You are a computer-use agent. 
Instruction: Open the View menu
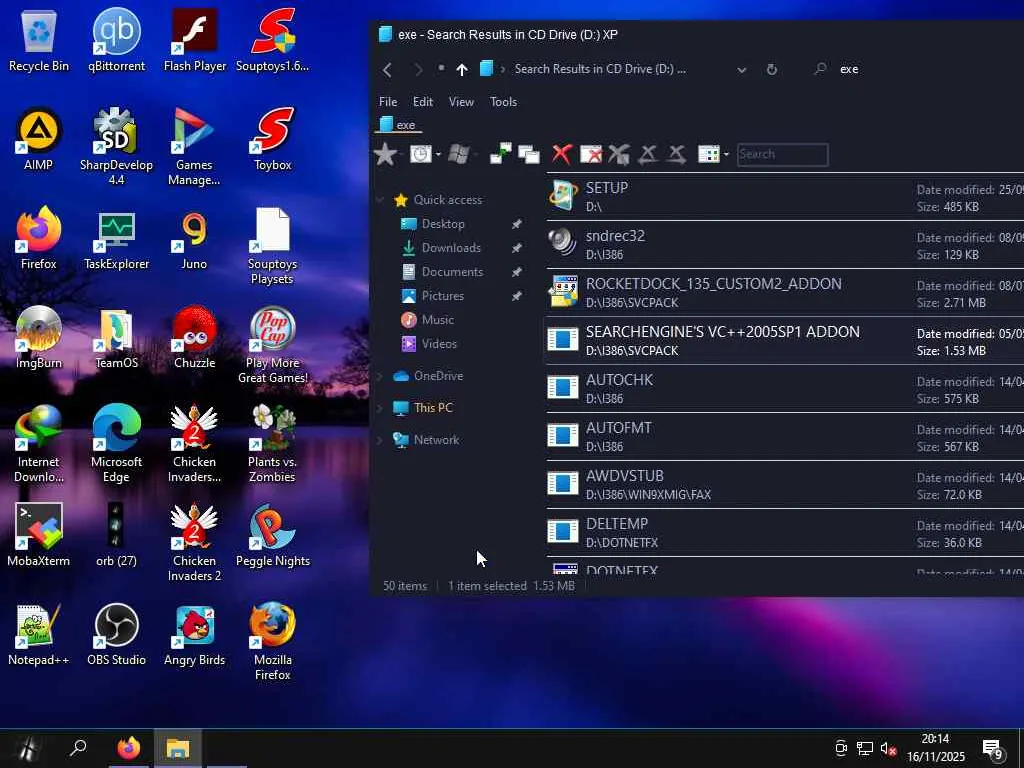click(x=461, y=102)
